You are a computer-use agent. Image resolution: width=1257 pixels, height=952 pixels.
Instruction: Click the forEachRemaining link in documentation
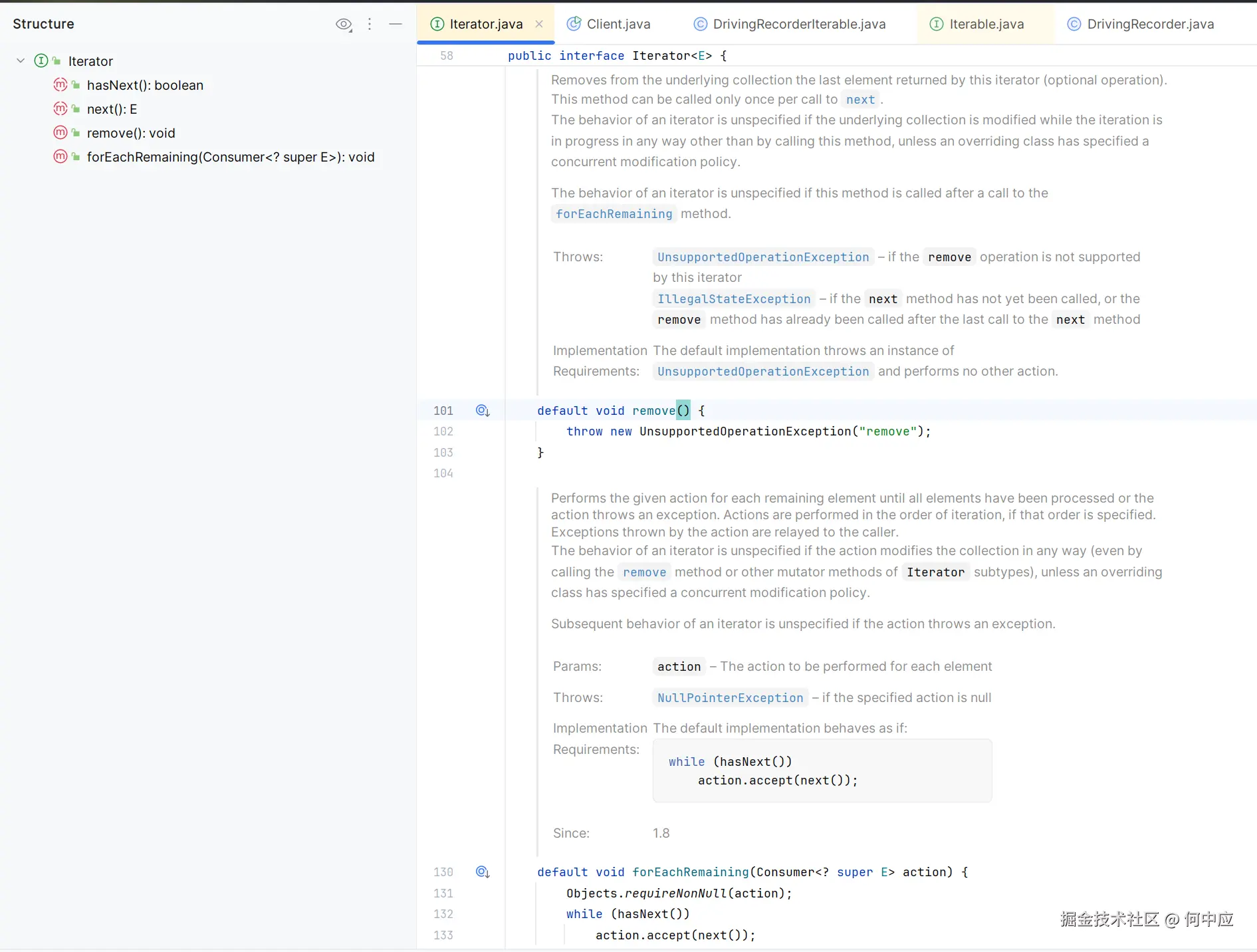tap(614, 214)
